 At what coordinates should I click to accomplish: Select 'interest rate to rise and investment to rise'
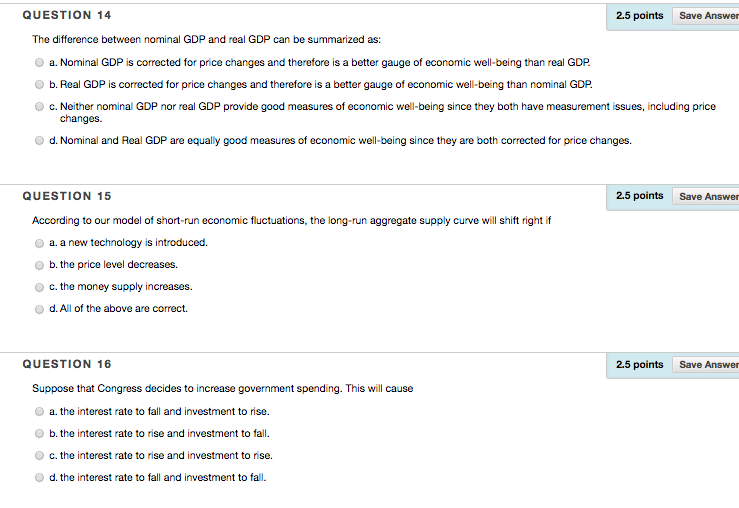[x=39, y=456]
